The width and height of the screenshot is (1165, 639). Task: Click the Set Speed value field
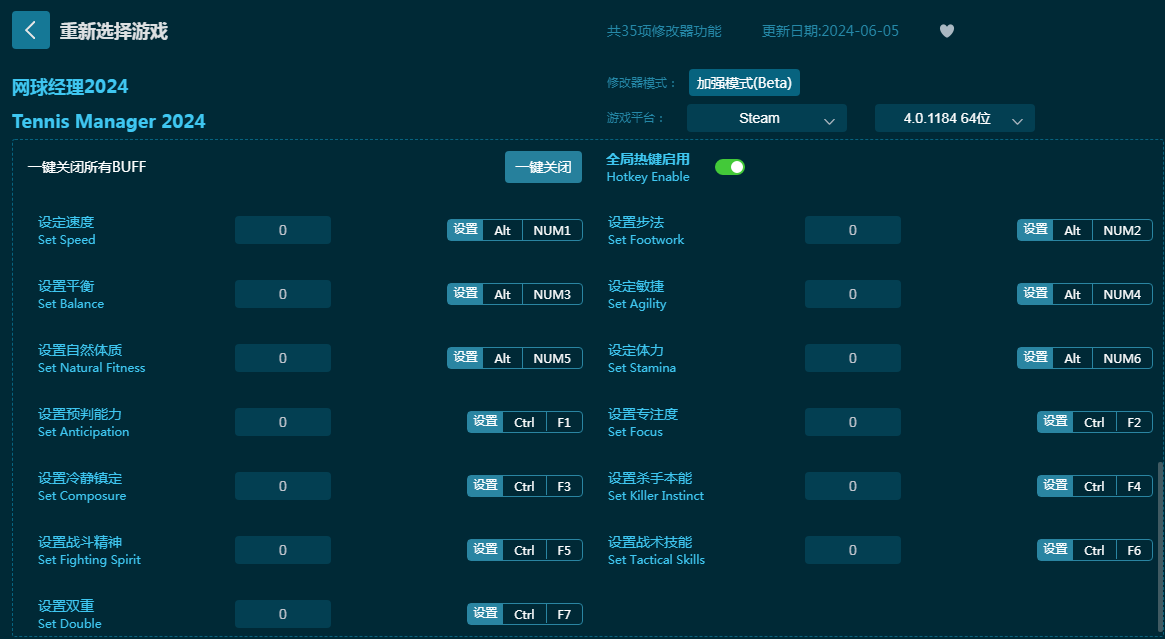tap(283, 230)
